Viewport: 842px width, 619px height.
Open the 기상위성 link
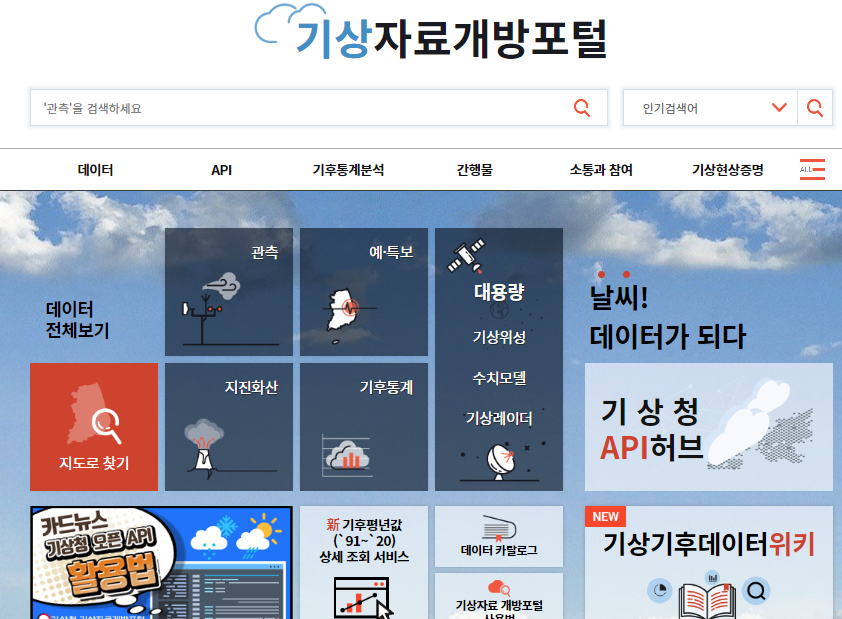(x=499, y=337)
